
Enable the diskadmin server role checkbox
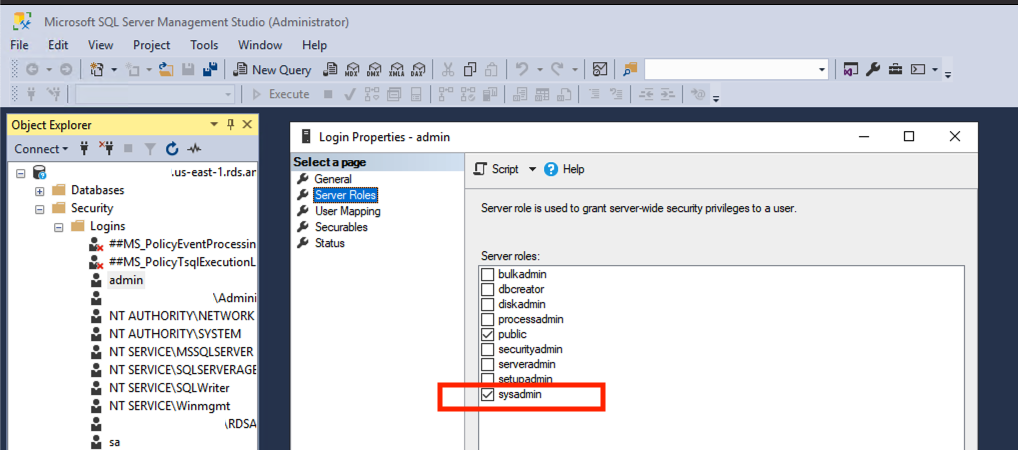pyautogui.click(x=488, y=304)
